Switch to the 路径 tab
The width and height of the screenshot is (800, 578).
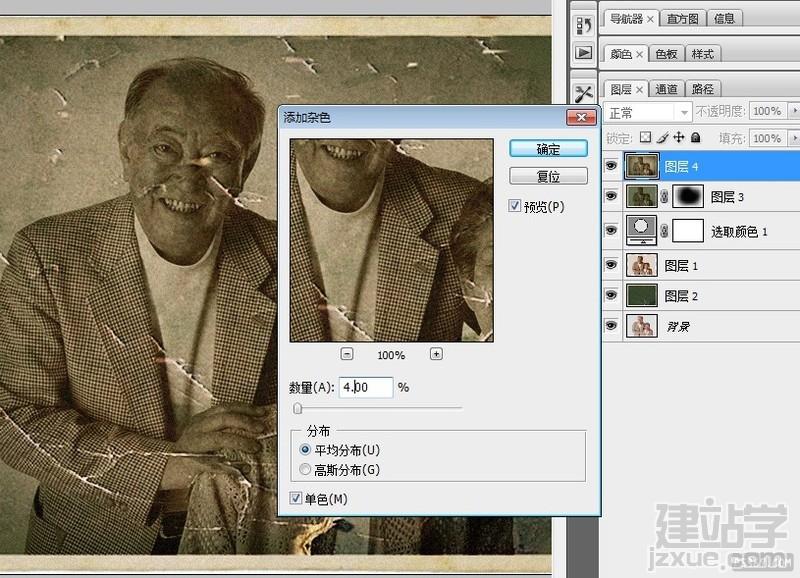pyautogui.click(x=703, y=89)
